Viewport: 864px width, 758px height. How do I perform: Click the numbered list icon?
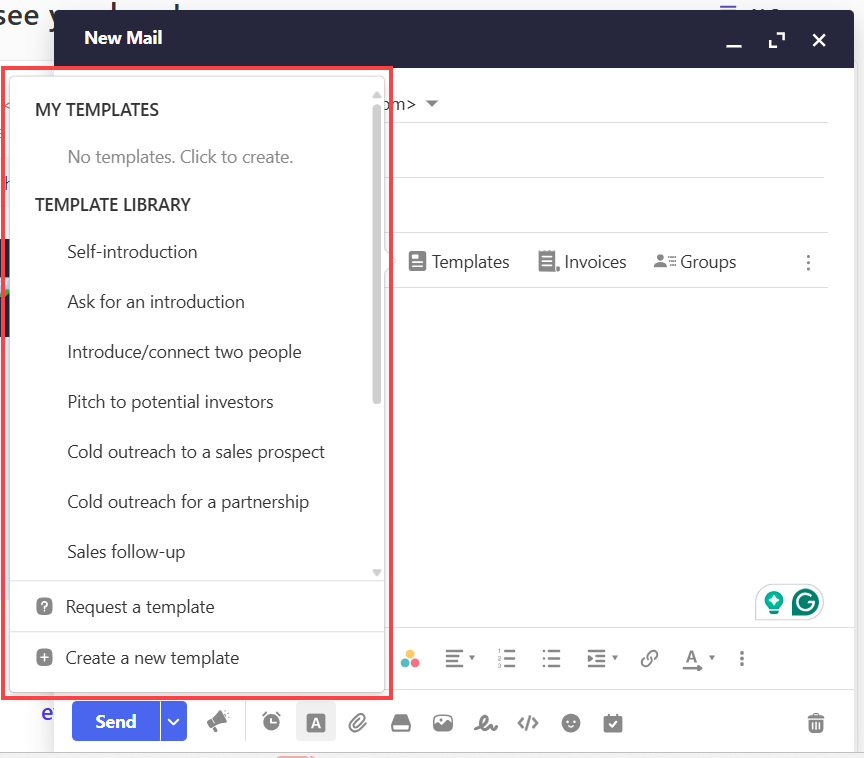coord(506,658)
